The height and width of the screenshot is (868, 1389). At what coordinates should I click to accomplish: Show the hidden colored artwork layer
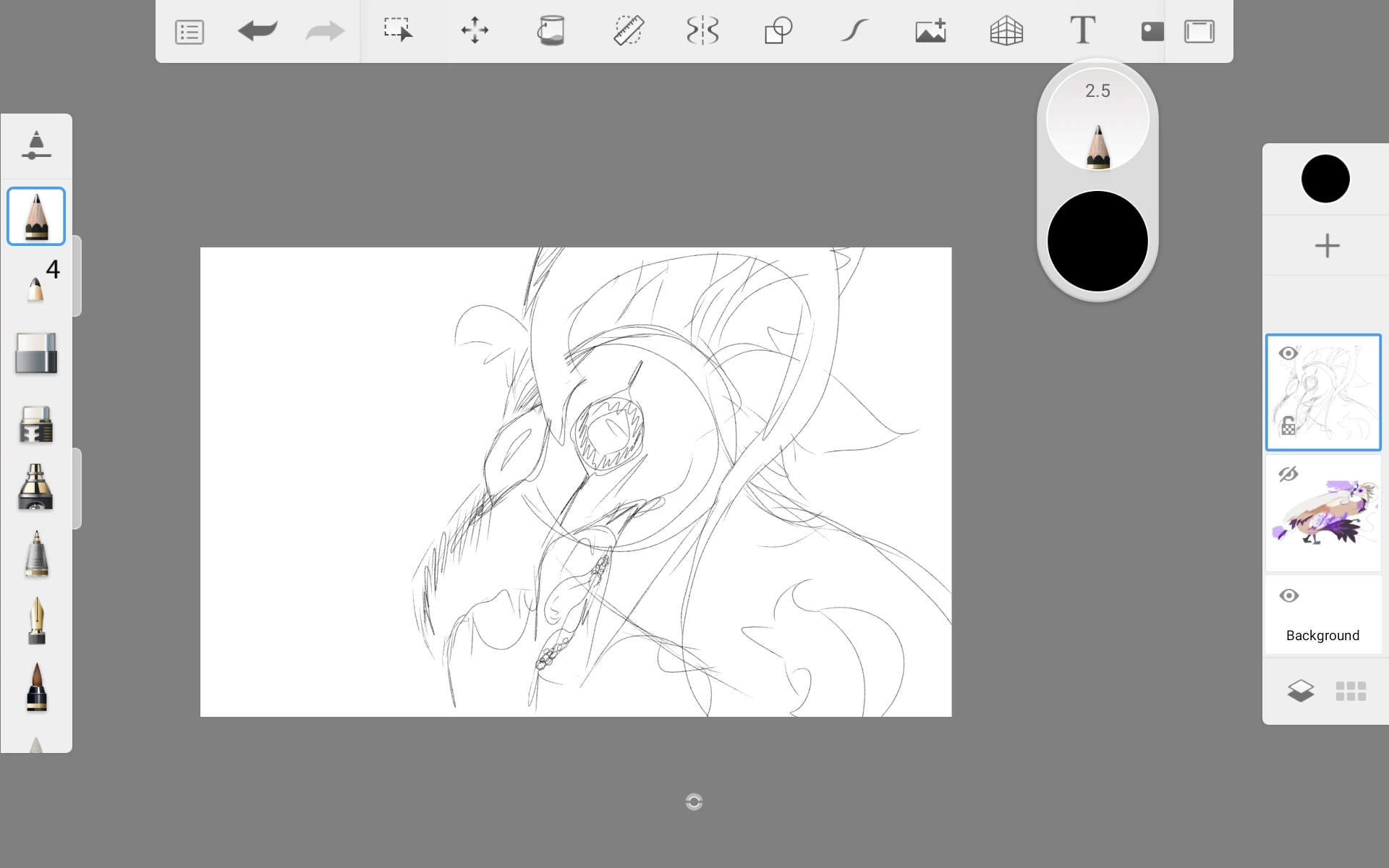(1289, 474)
